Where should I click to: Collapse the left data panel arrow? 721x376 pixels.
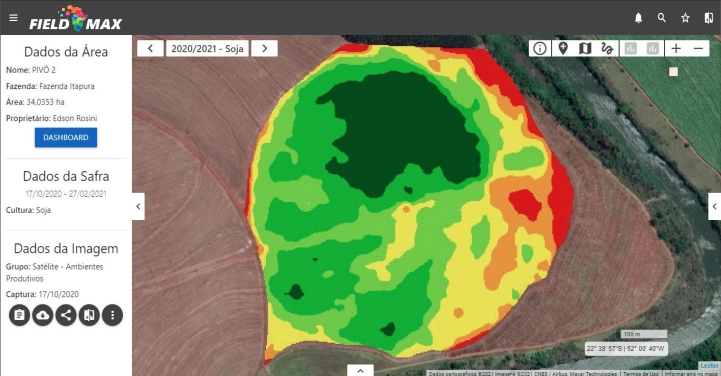tap(138, 206)
